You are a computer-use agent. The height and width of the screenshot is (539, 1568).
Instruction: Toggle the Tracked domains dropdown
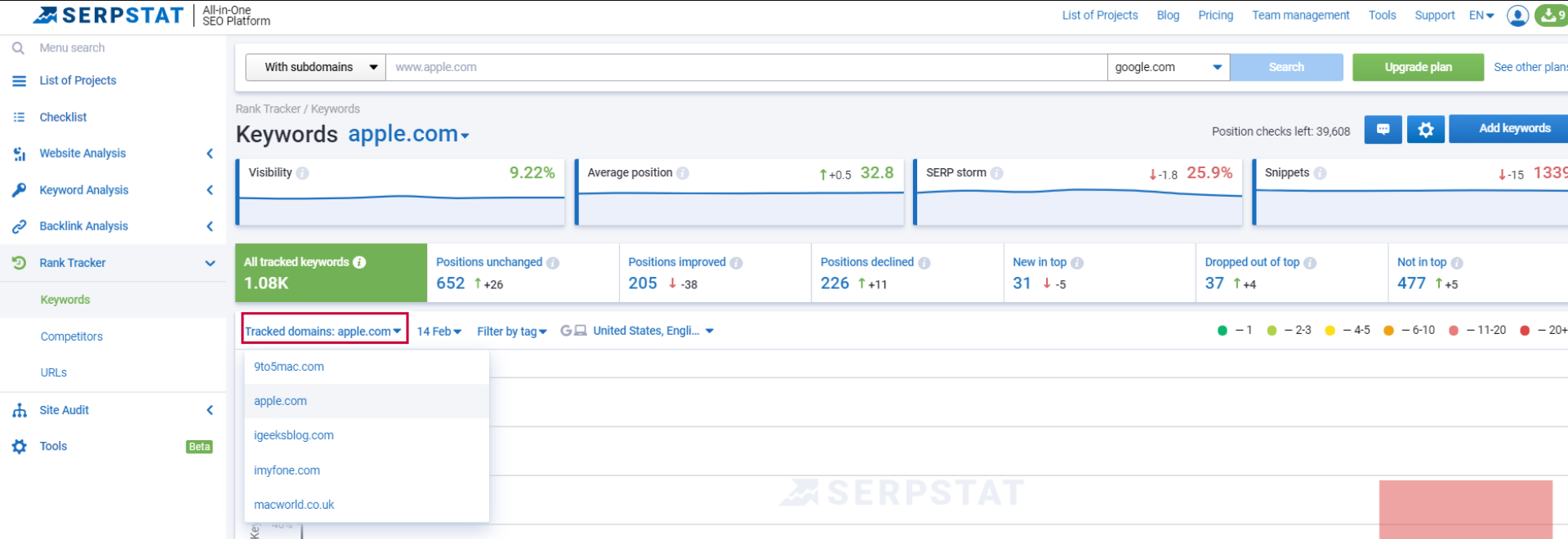324,331
